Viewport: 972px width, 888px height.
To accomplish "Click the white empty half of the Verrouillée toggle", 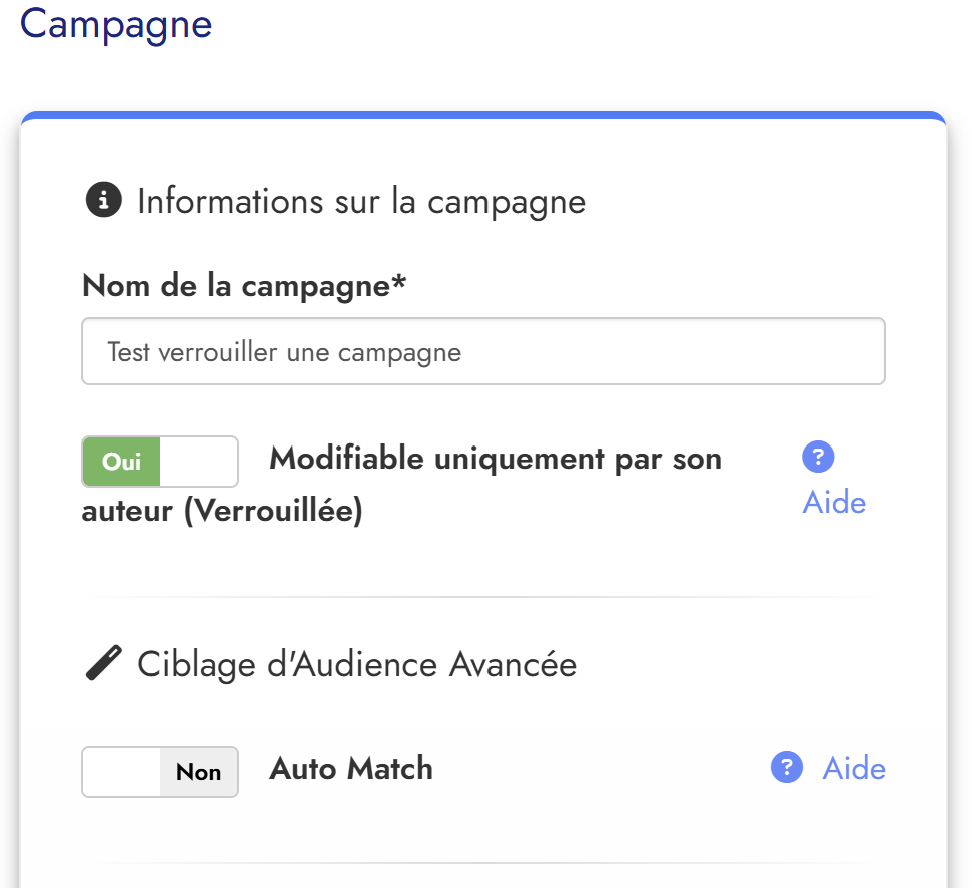I will pos(199,462).
